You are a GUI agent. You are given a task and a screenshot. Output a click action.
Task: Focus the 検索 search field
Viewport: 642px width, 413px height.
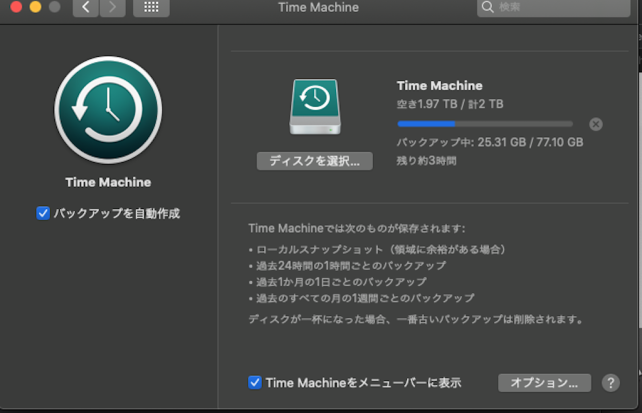click(x=553, y=7)
